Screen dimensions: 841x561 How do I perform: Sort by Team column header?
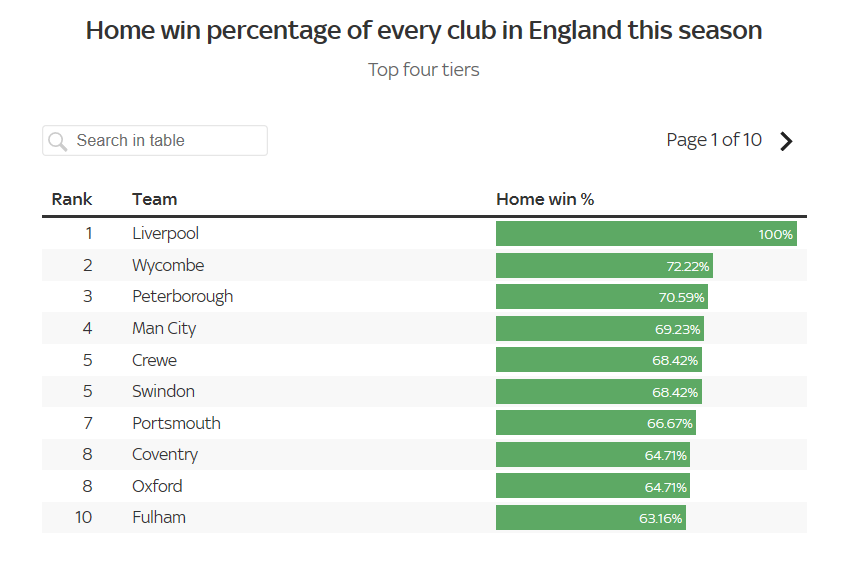pyautogui.click(x=154, y=199)
